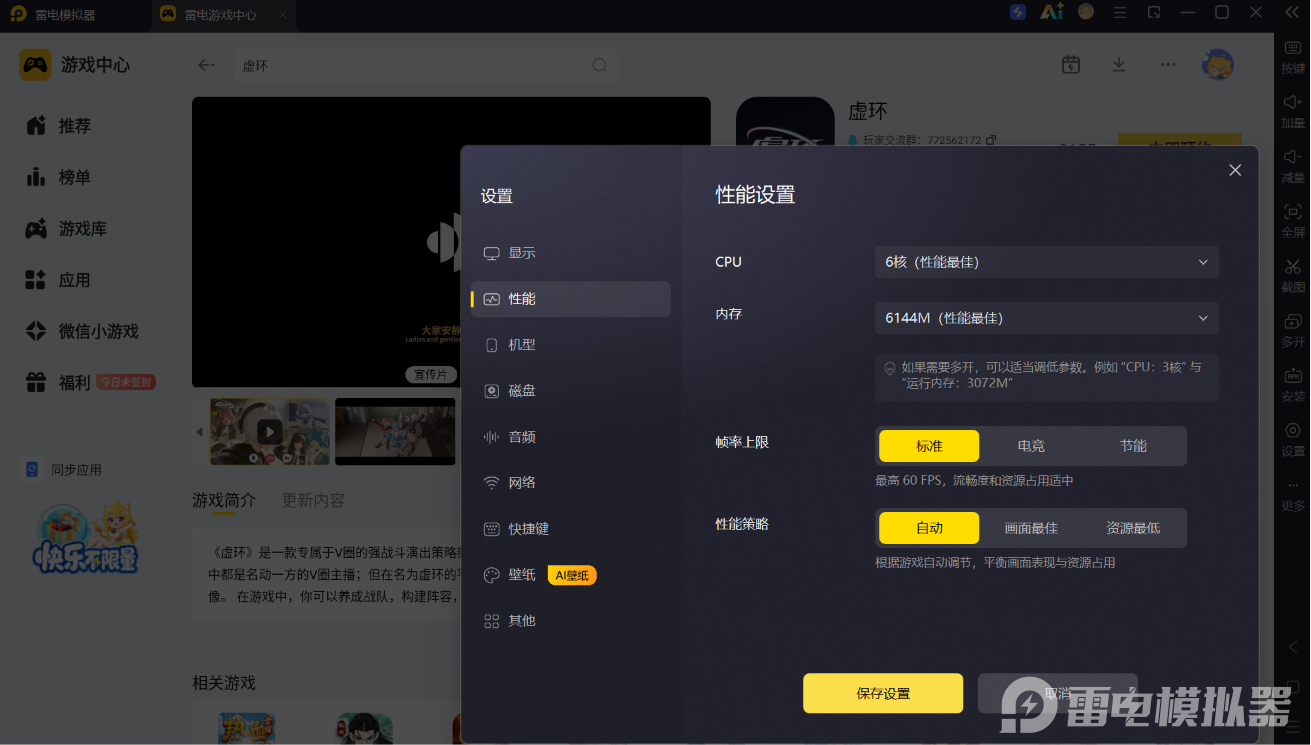Open the CPU cores dropdown
This screenshot has height=745, width=1311.
pos(1047,262)
